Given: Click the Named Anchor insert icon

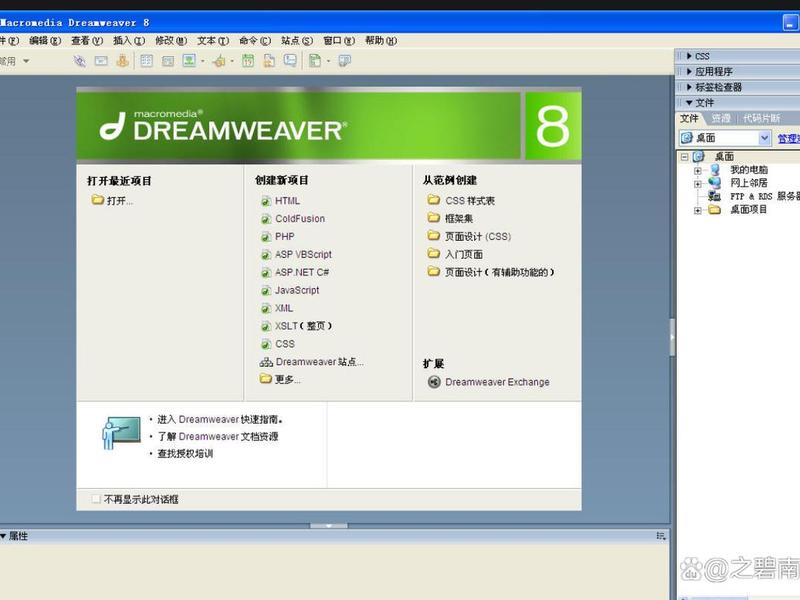Looking at the screenshot, I should coord(122,61).
